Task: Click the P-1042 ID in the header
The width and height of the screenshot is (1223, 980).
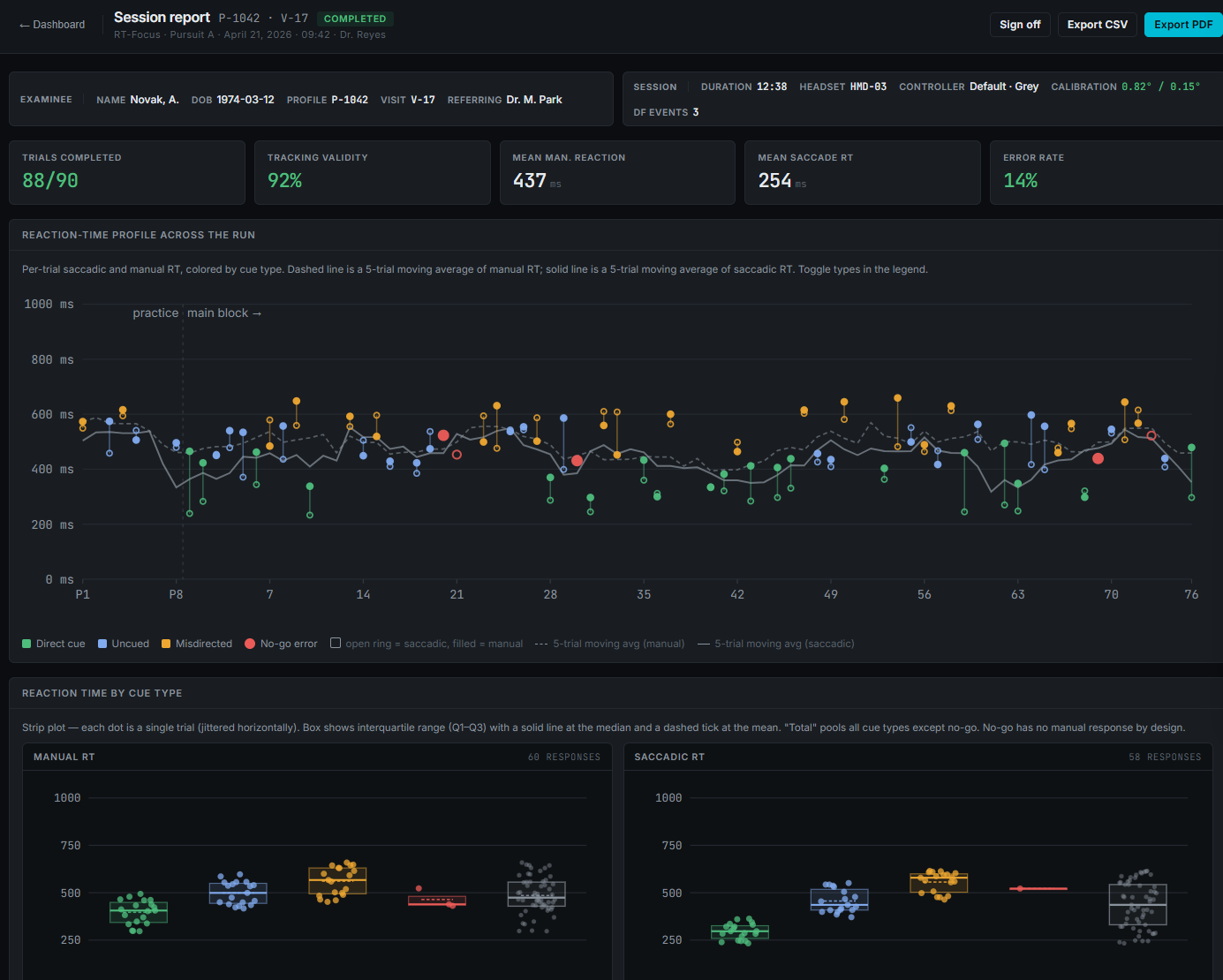Action: pos(239,19)
